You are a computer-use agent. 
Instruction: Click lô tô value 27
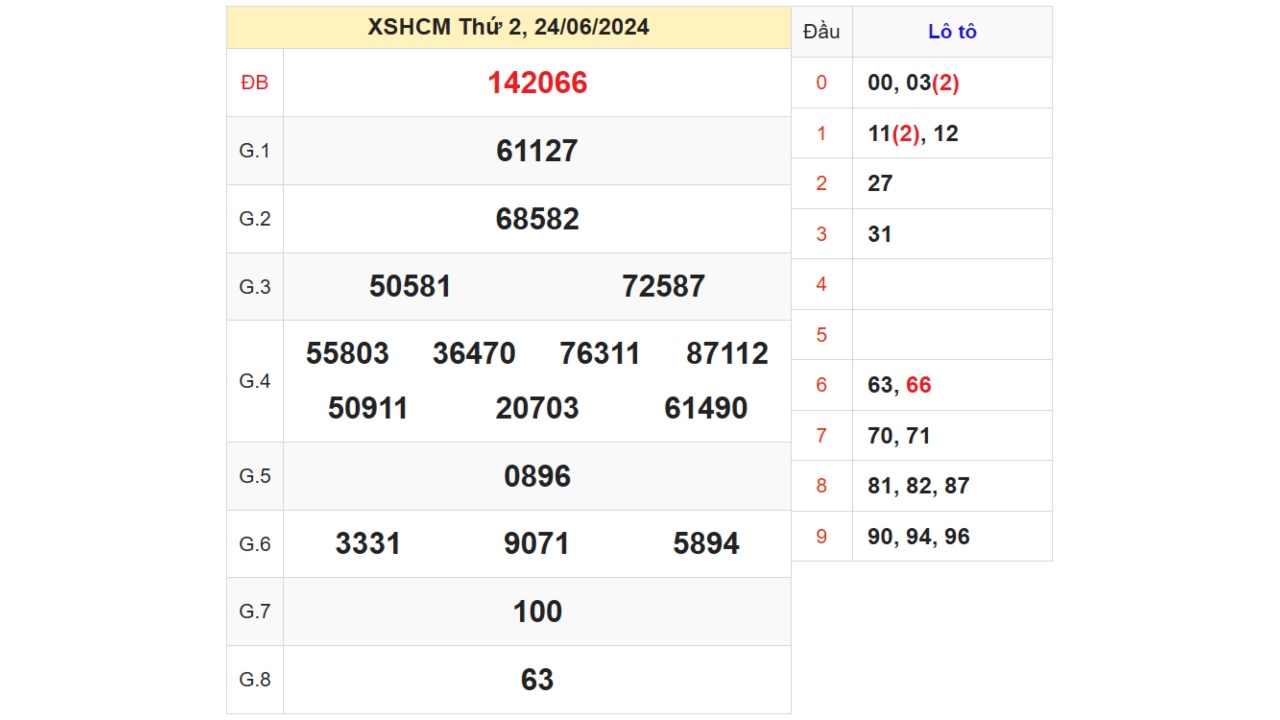[x=880, y=184]
